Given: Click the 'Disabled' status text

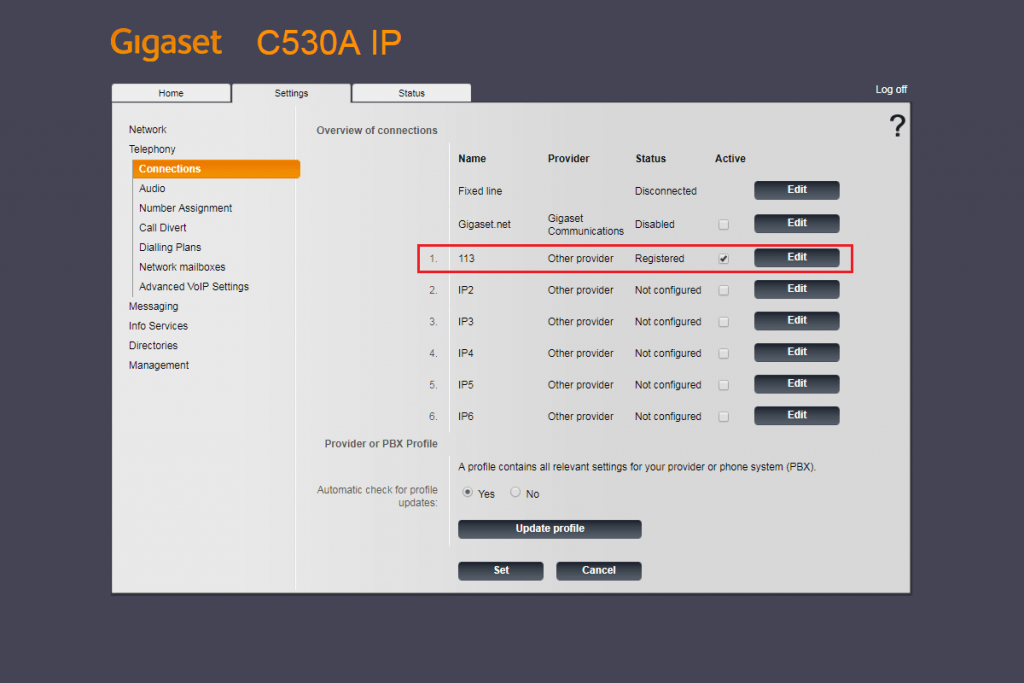Looking at the screenshot, I should 654,225.
